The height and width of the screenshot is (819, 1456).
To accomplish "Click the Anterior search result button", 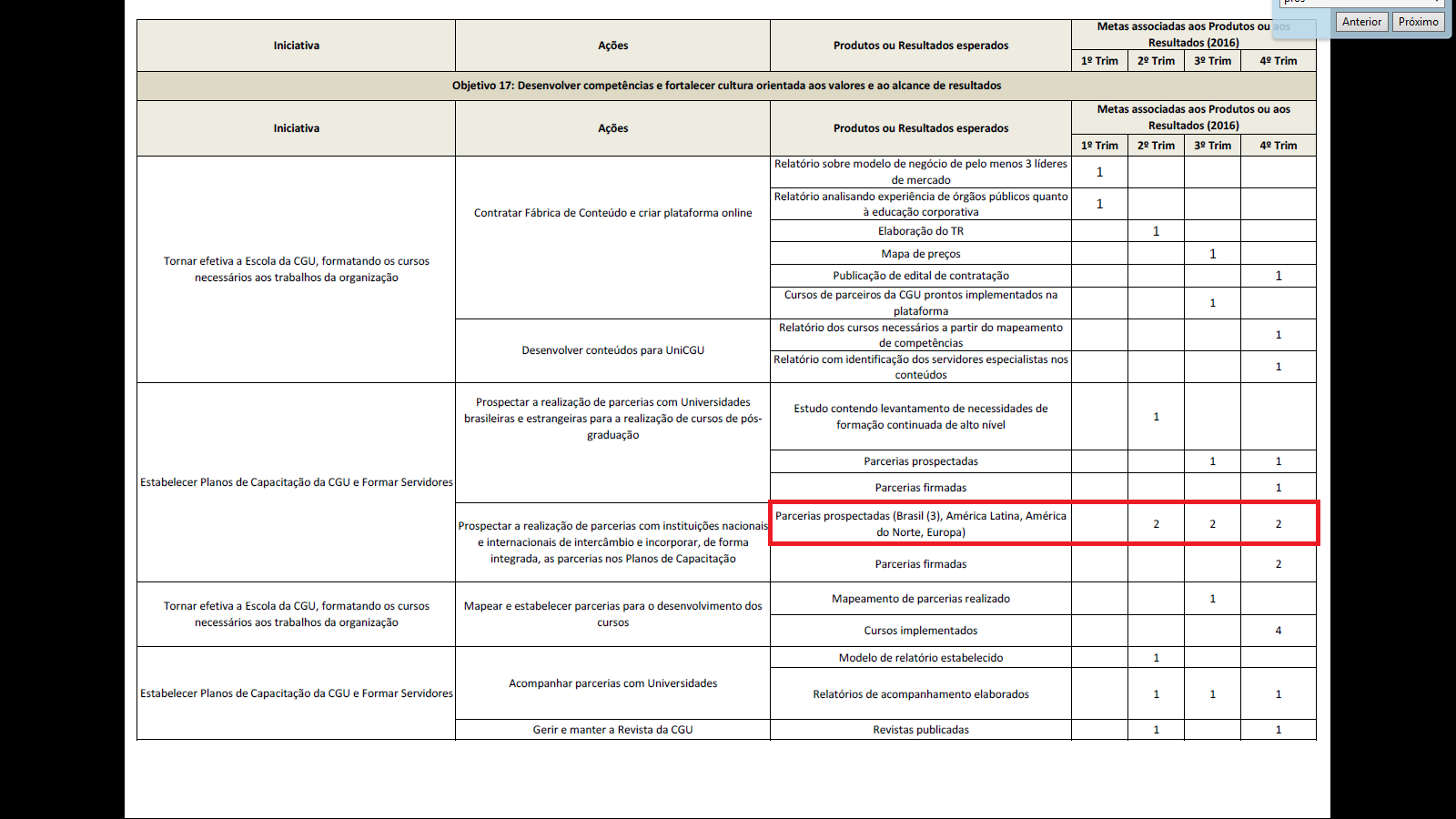I will click(x=1361, y=22).
